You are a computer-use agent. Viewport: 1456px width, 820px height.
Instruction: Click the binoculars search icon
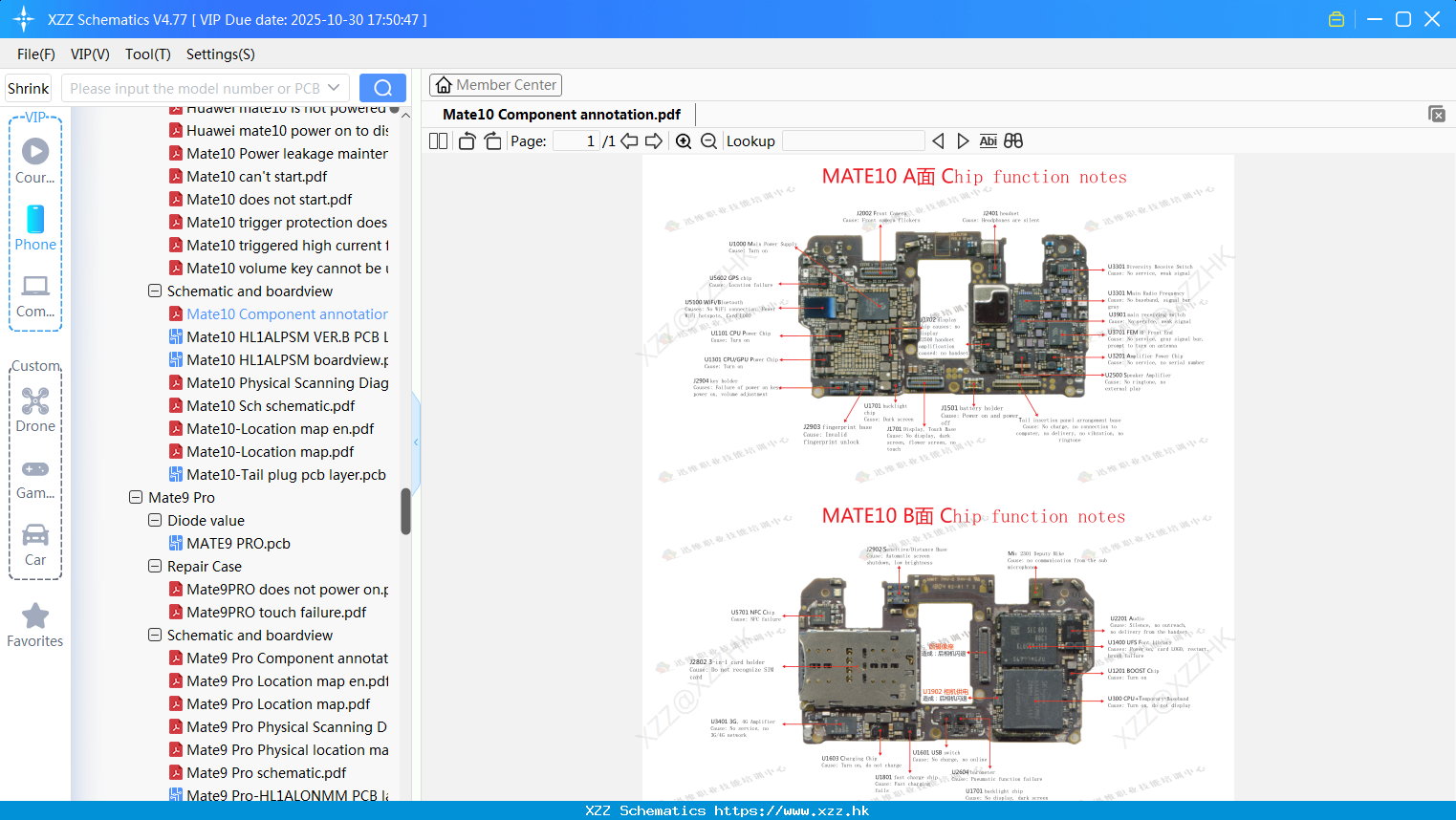1013,140
